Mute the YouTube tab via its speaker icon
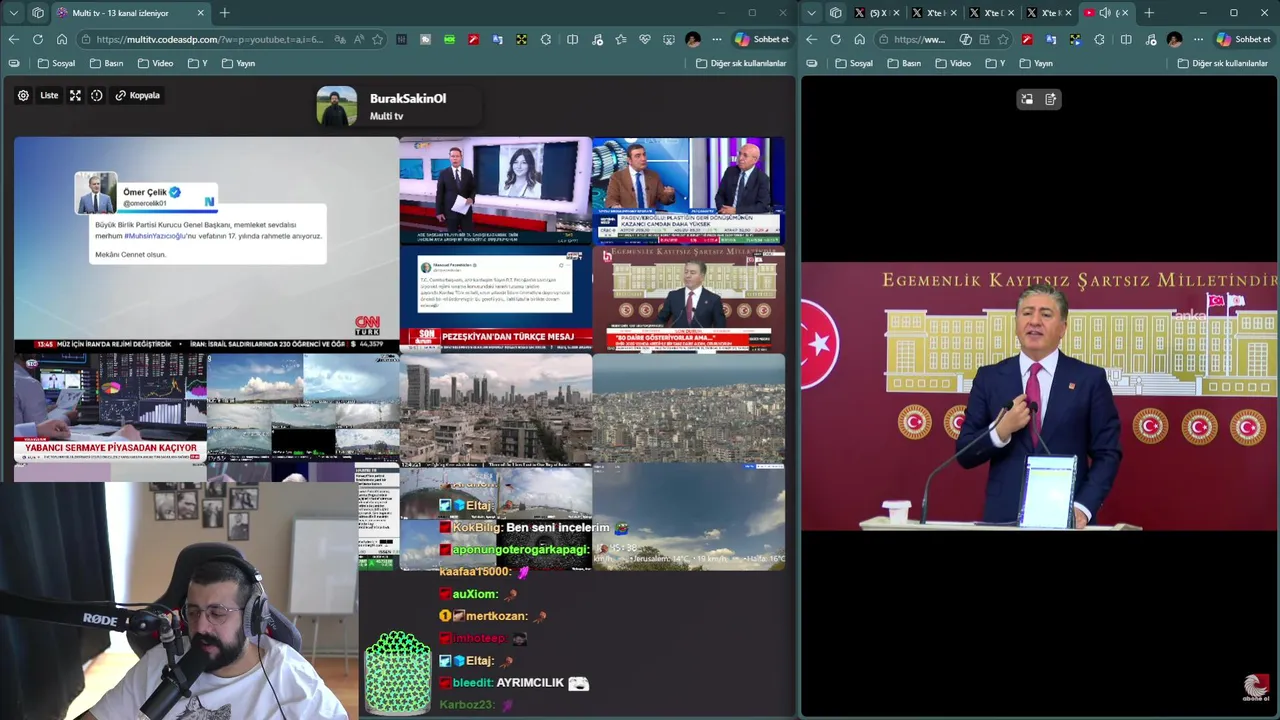 click(1105, 13)
